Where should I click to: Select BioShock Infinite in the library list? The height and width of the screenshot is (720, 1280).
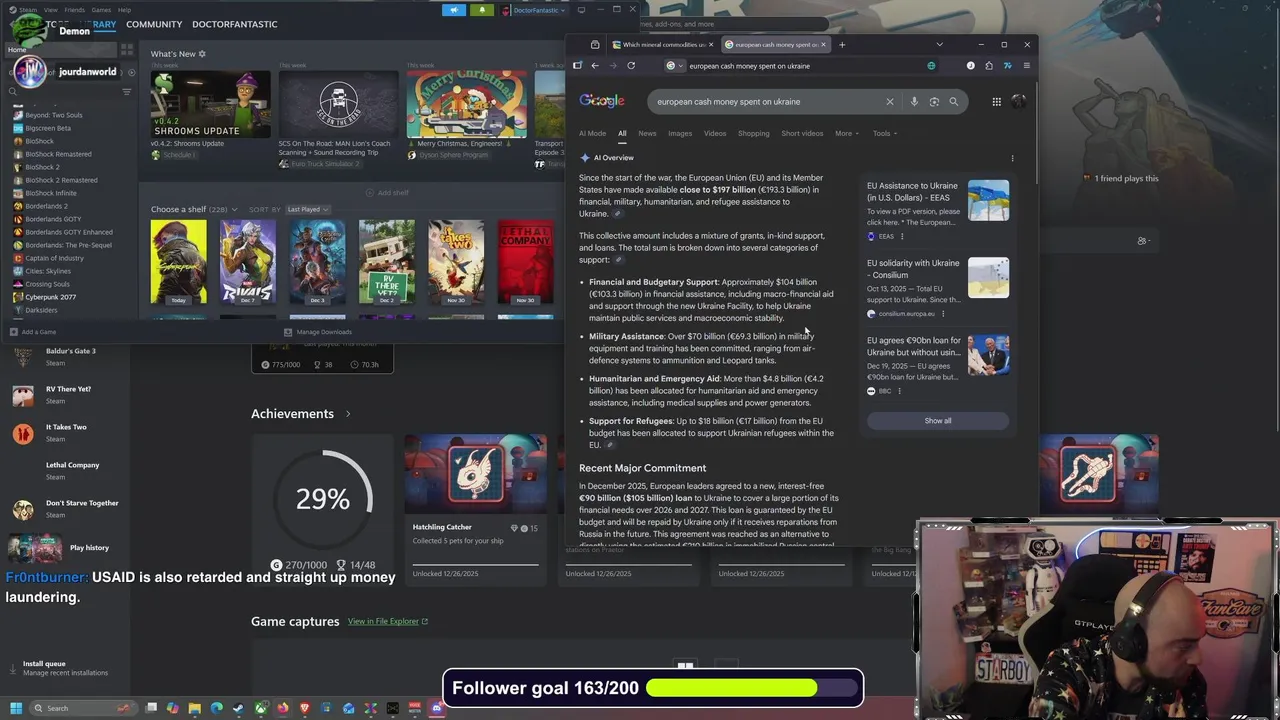click(x=51, y=193)
